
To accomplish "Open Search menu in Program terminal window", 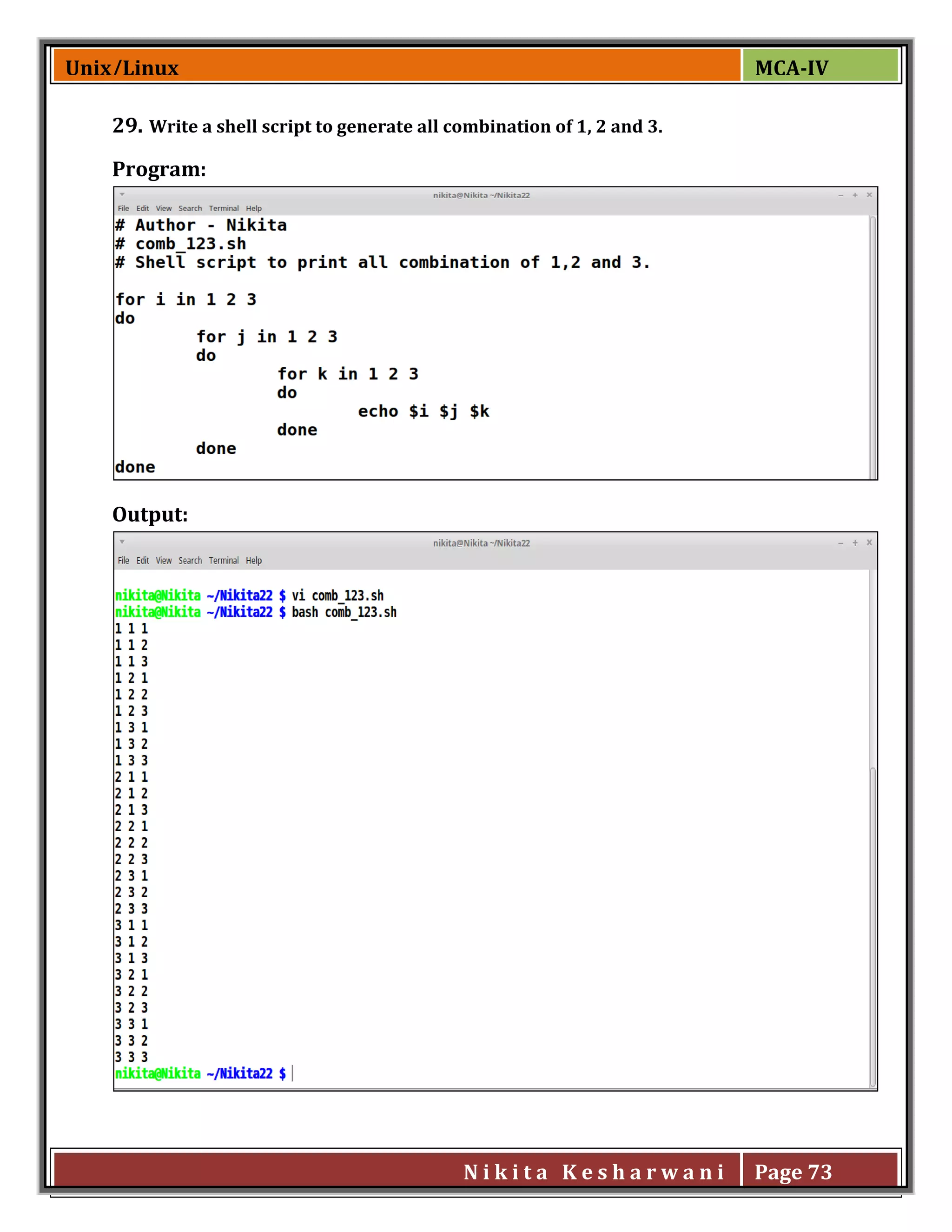I will [x=190, y=208].
